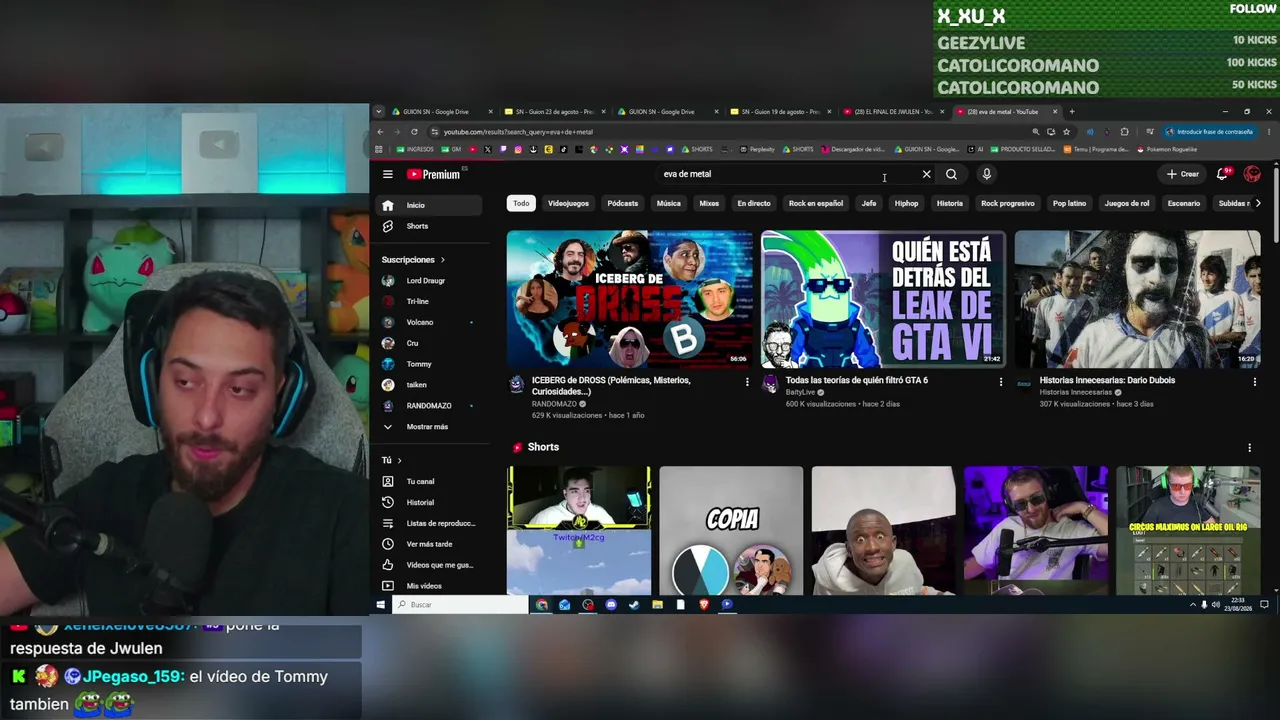
Task: Open the GTA VI leak video thumbnail
Action: pos(884,299)
